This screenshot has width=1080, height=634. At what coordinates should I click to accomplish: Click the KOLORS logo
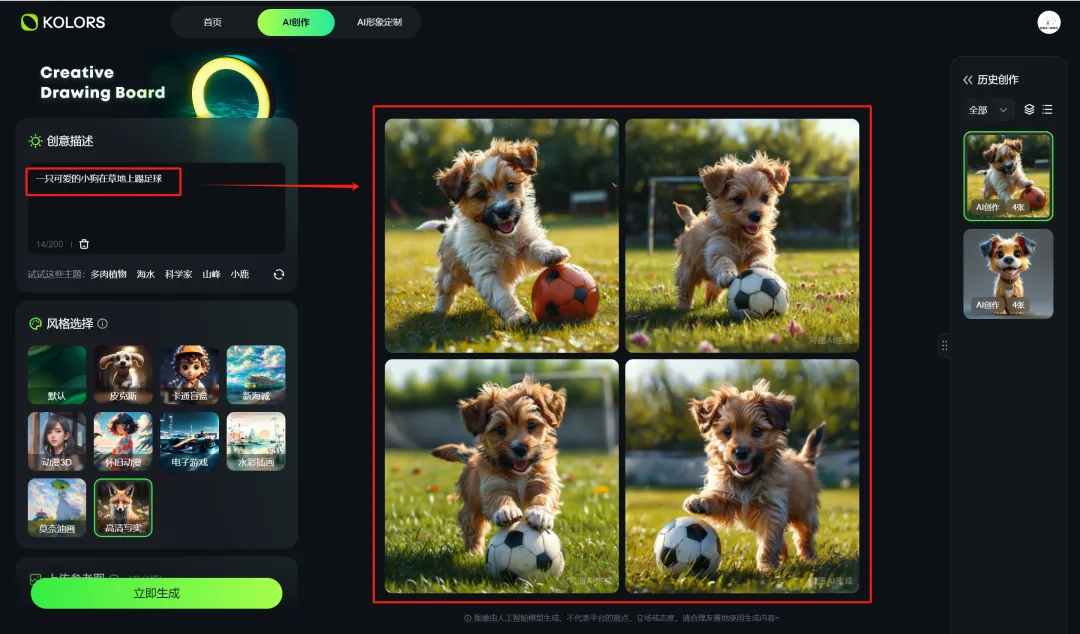point(63,22)
